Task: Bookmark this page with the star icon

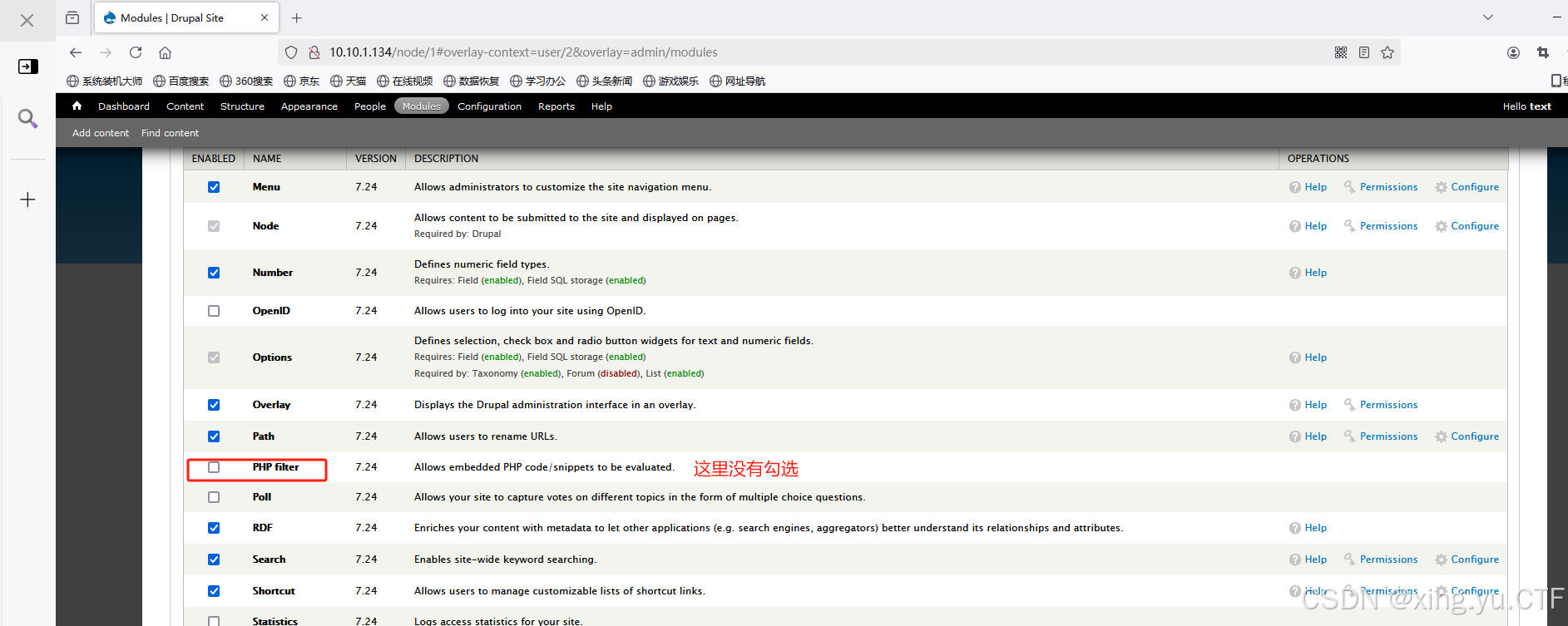Action: pos(1387,52)
